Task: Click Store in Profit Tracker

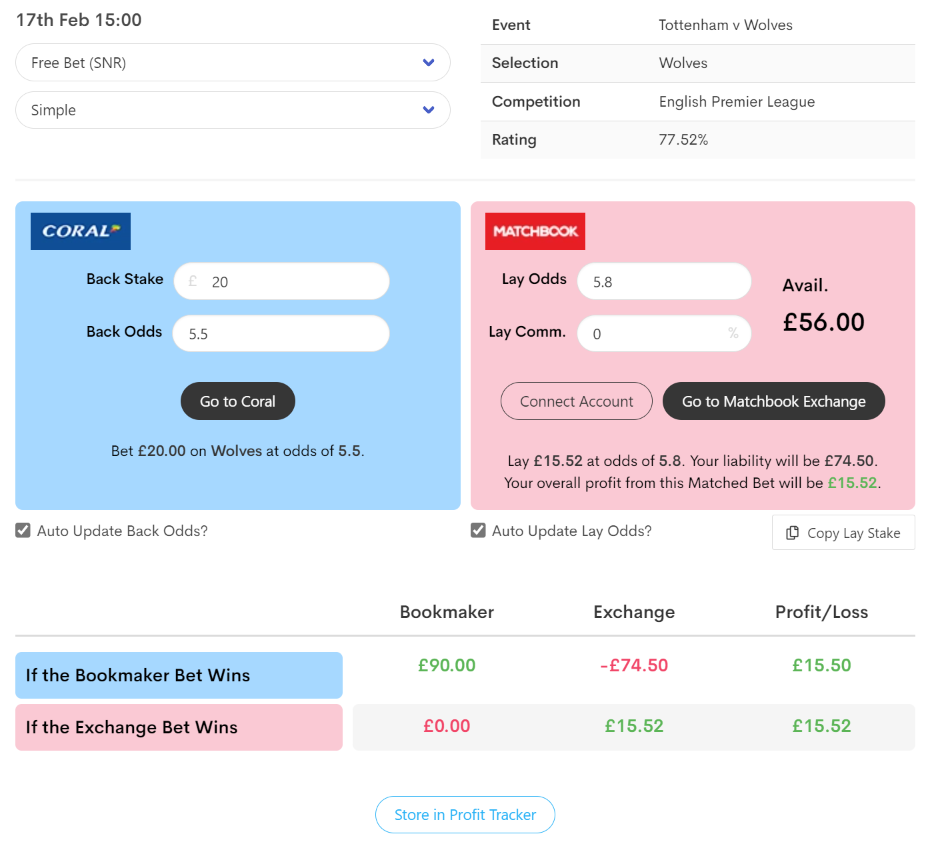Action: 465,815
